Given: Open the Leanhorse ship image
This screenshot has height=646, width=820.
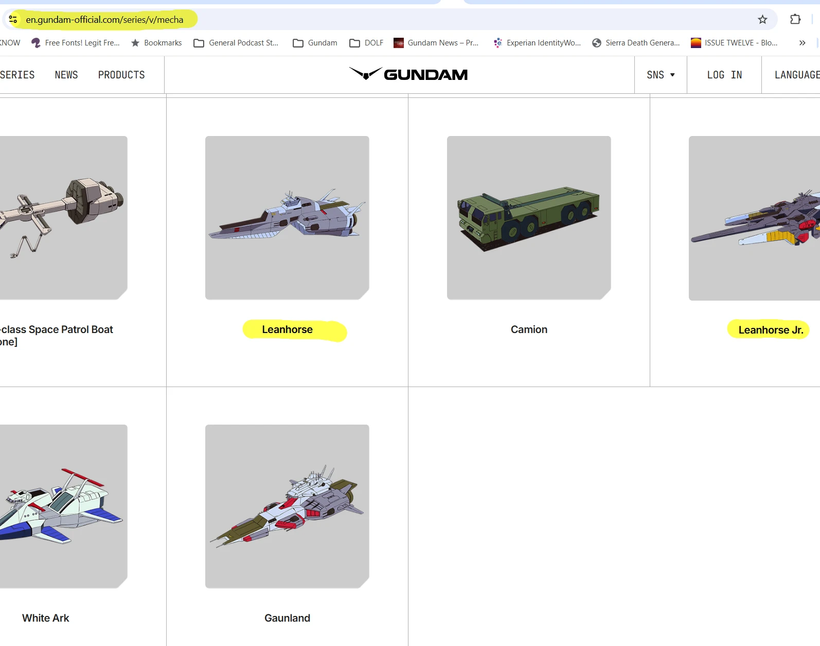Looking at the screenshot, I should 287,218.
